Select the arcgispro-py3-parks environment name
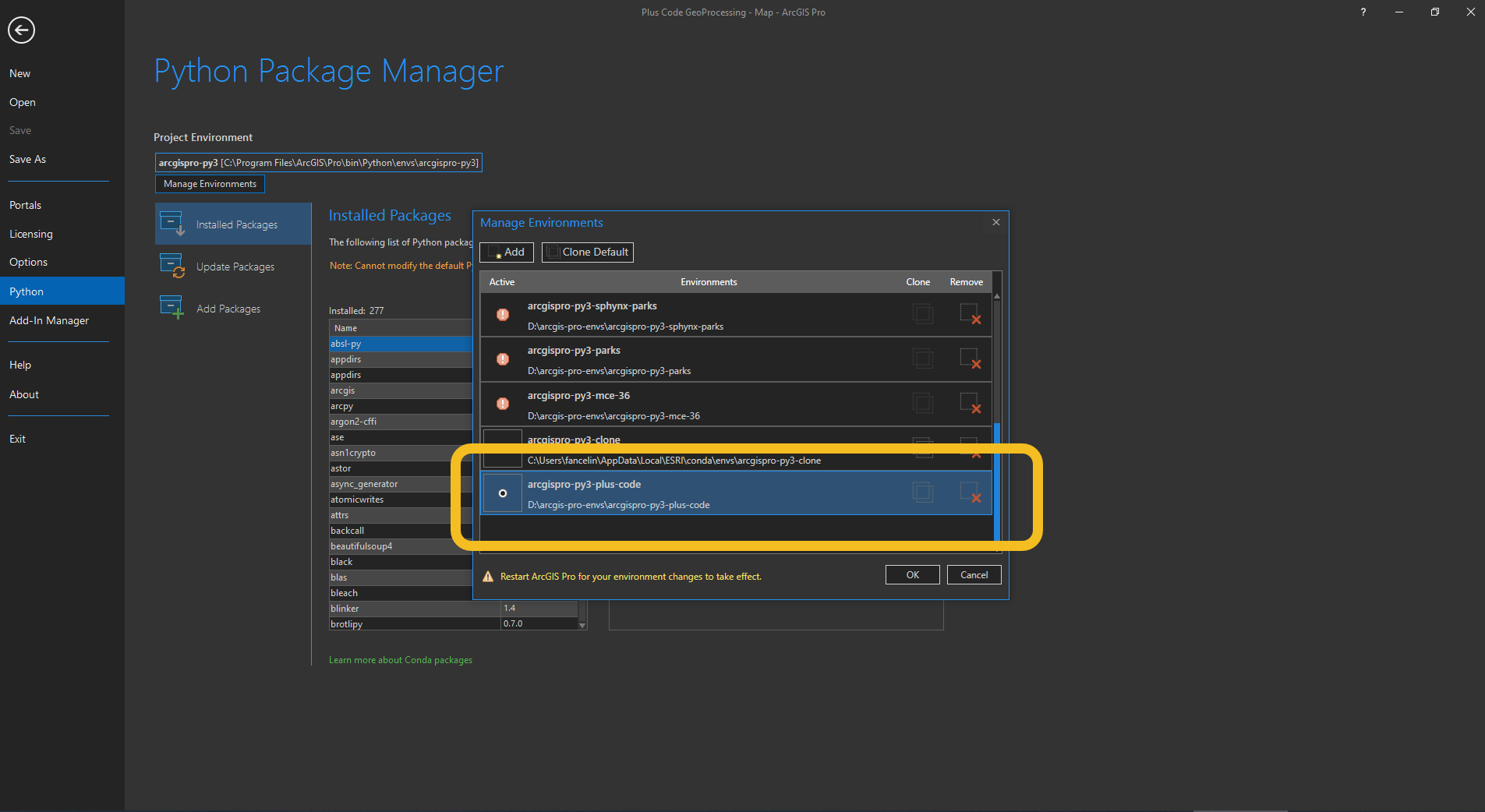This screenshot has height=812, width=1485. [x=574, y=351]
